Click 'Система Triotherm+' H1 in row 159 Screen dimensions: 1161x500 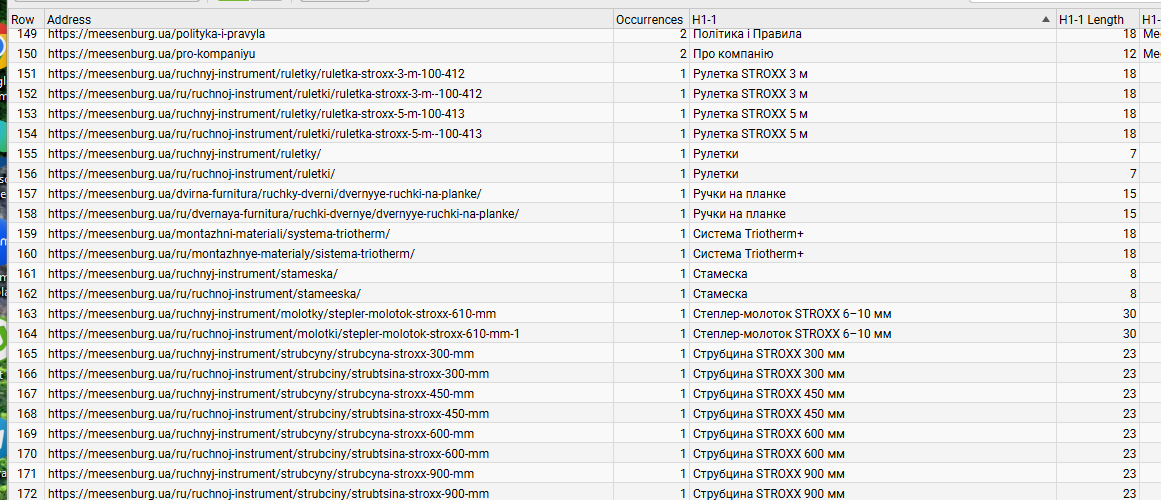click(748, 233)
